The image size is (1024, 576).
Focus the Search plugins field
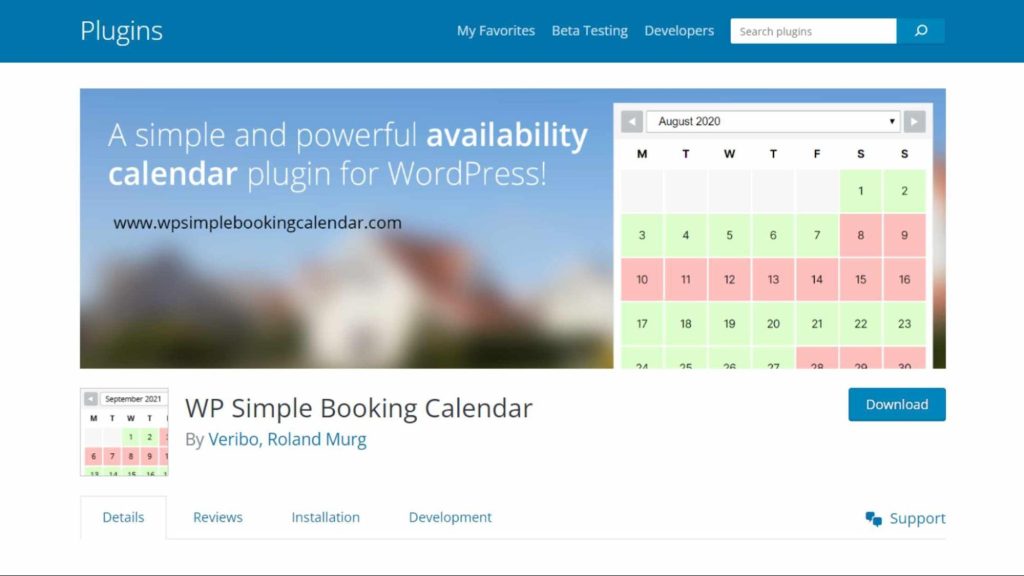point(813,31)
